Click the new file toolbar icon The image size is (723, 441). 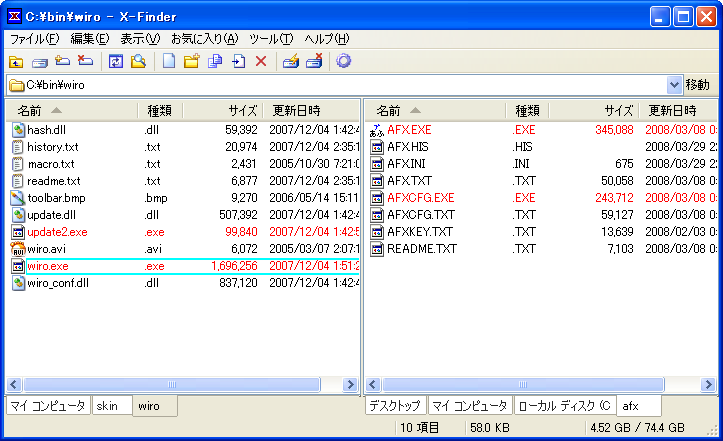(x=170, y=61)
